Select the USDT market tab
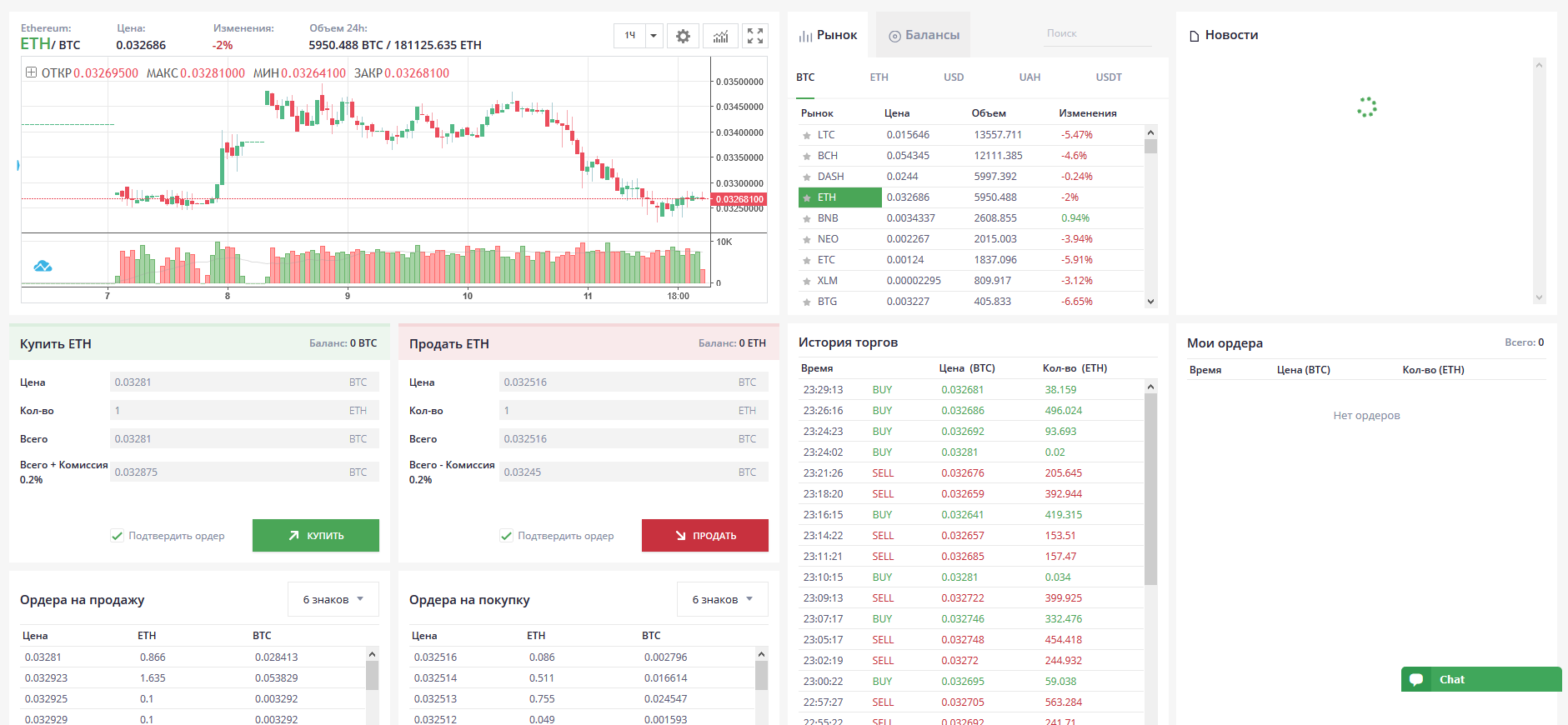The image size is (1568, 725). click(1108, 77)
